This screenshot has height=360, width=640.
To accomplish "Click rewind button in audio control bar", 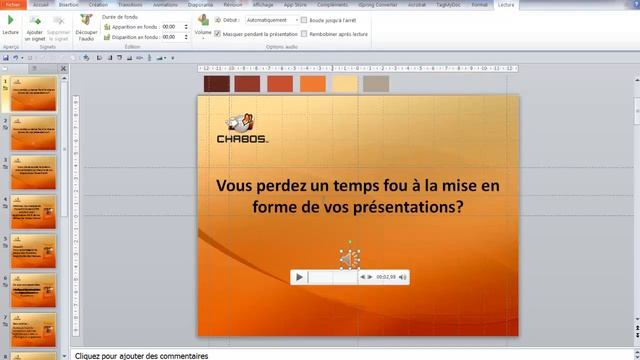I will click(362, 277).
